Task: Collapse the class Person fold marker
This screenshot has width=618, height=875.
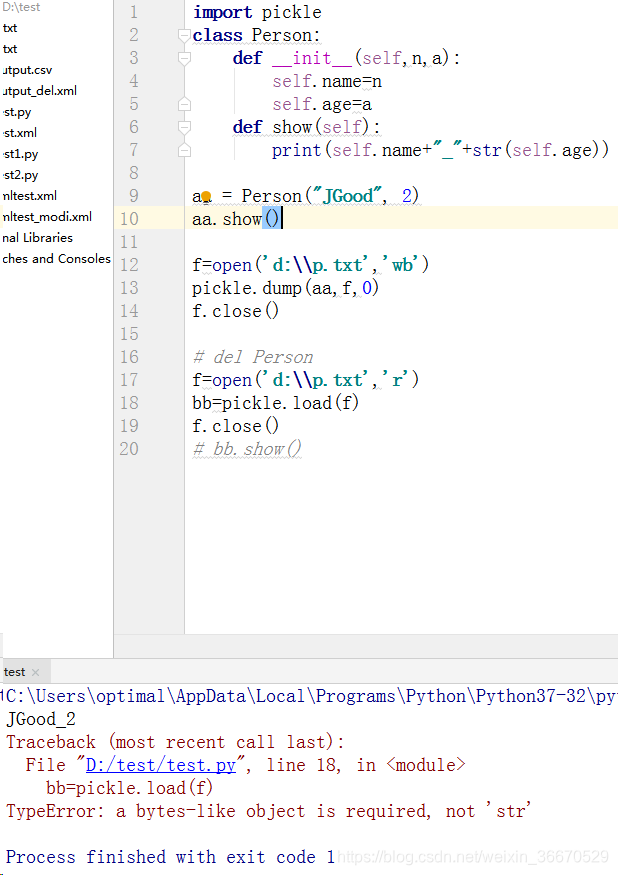Action: click(184, 35)
